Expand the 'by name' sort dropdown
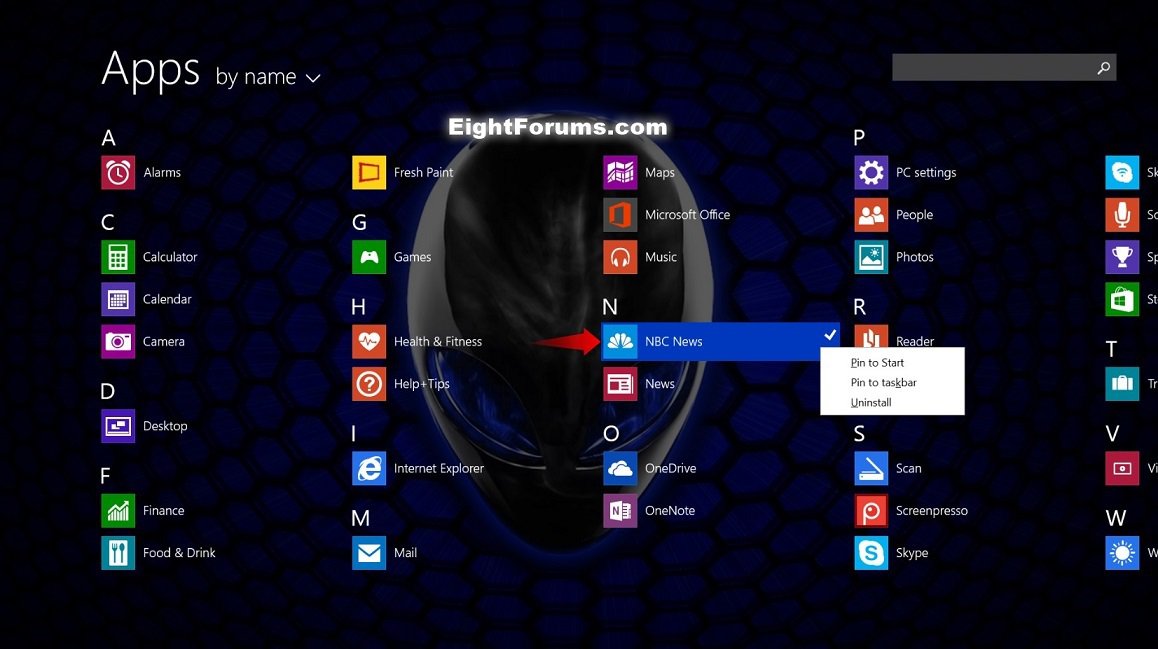 coord(267,77)
